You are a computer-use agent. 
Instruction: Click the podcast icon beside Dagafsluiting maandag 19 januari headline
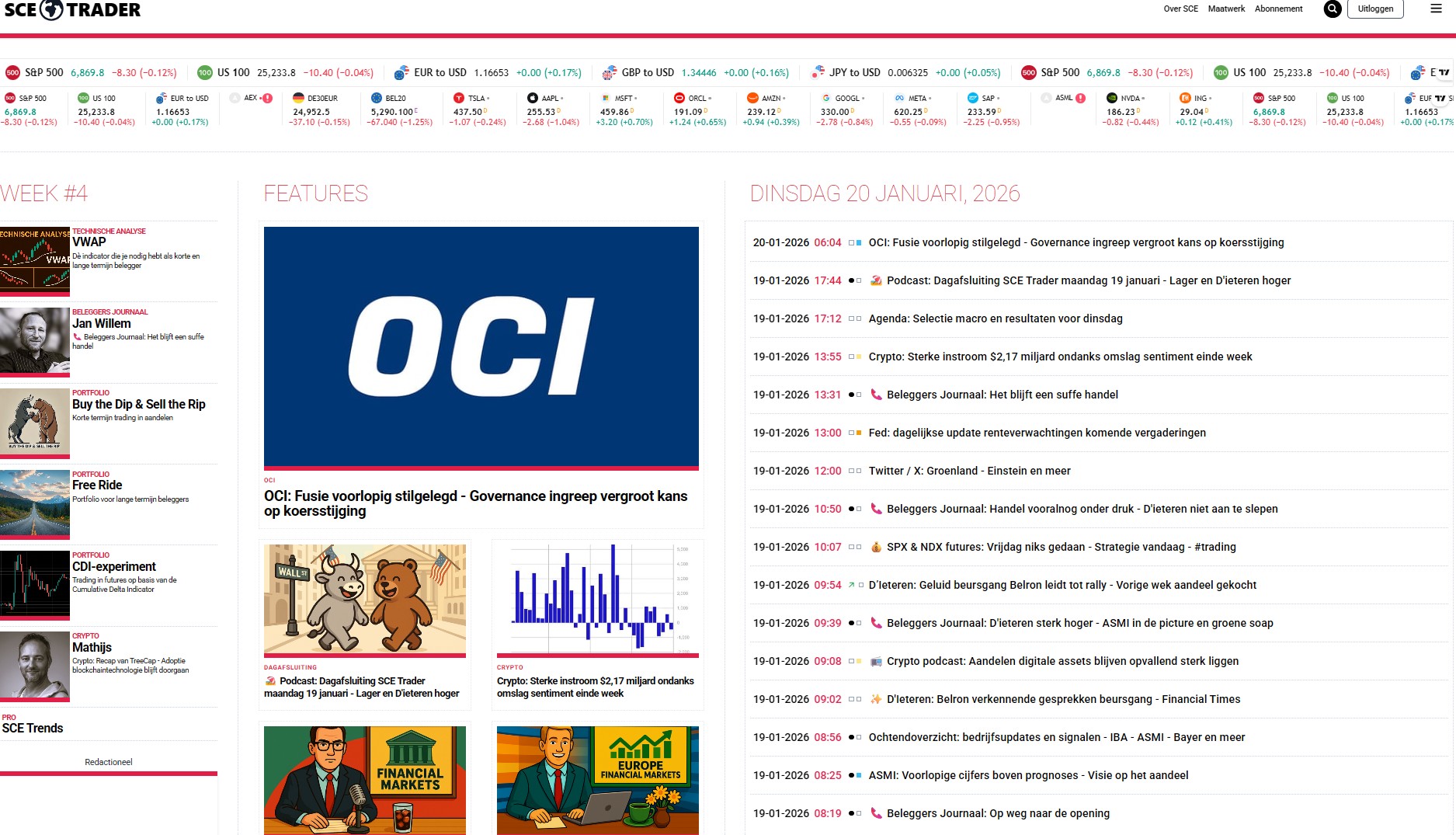876,280
